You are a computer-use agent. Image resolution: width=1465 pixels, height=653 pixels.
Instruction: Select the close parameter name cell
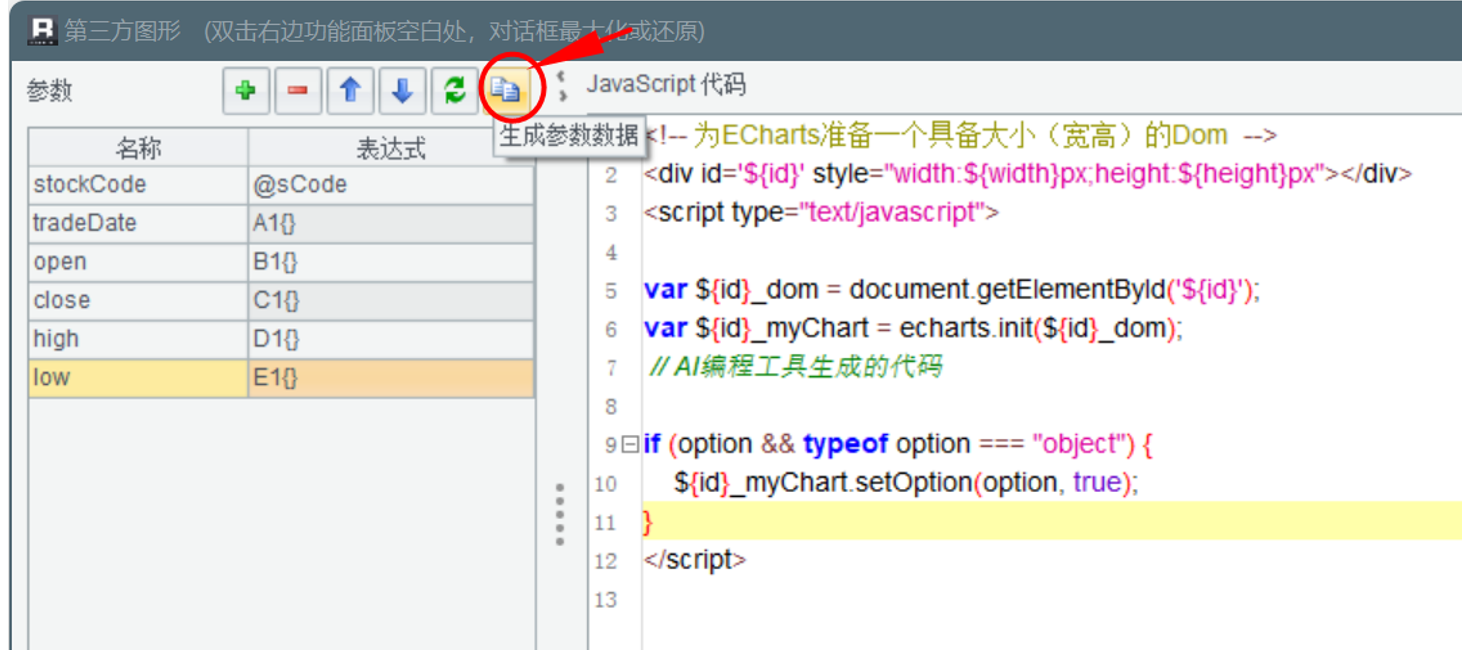tap(138, 301)
